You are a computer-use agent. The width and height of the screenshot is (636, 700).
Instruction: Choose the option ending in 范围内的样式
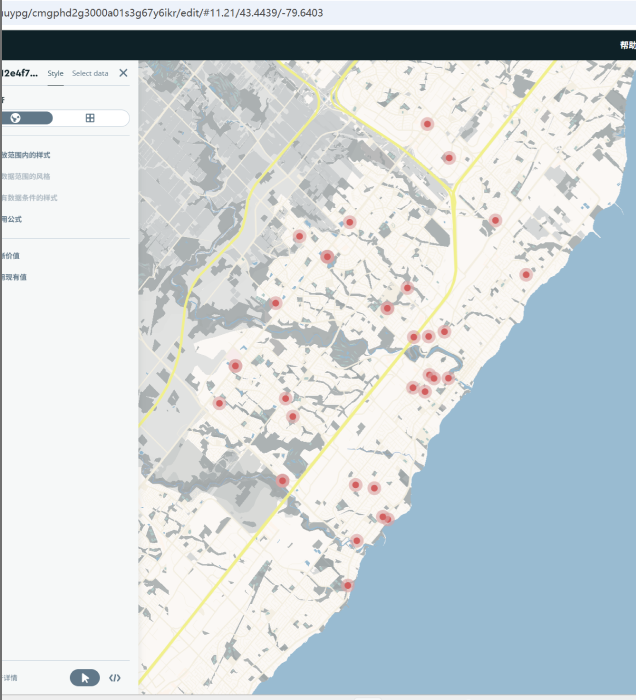25,155
